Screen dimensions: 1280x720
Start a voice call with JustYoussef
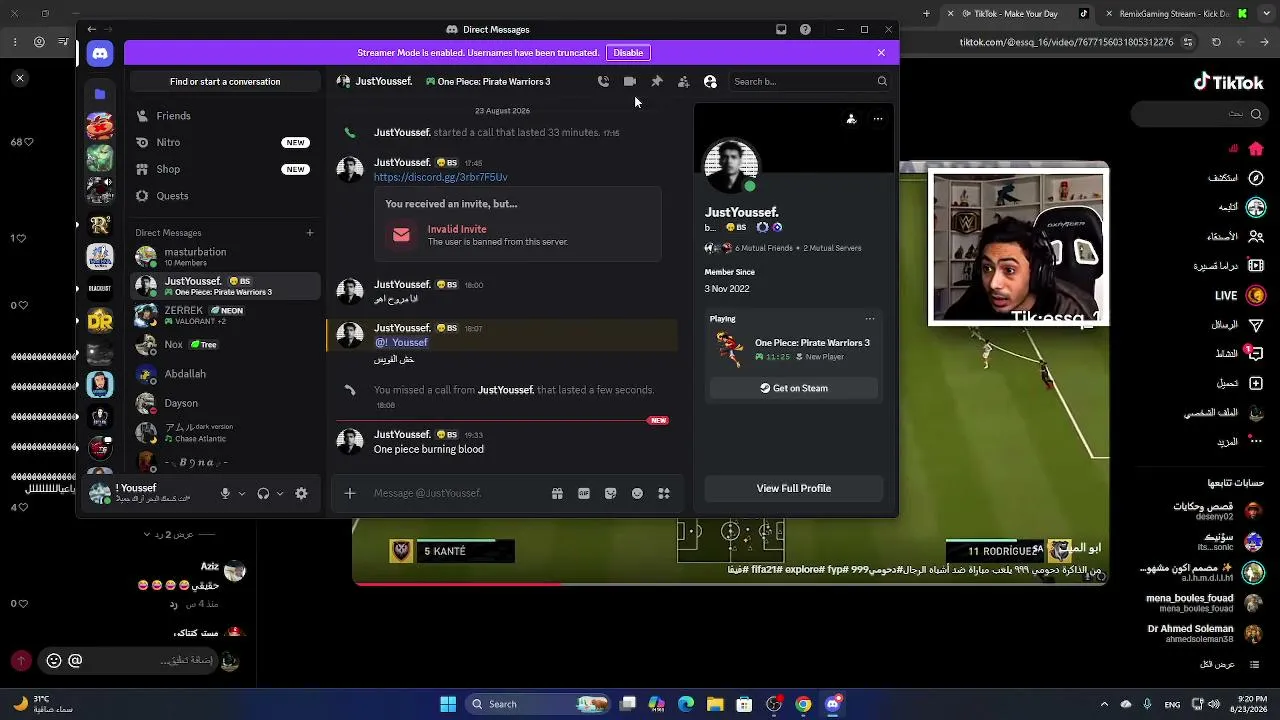[x=603, y=82]
